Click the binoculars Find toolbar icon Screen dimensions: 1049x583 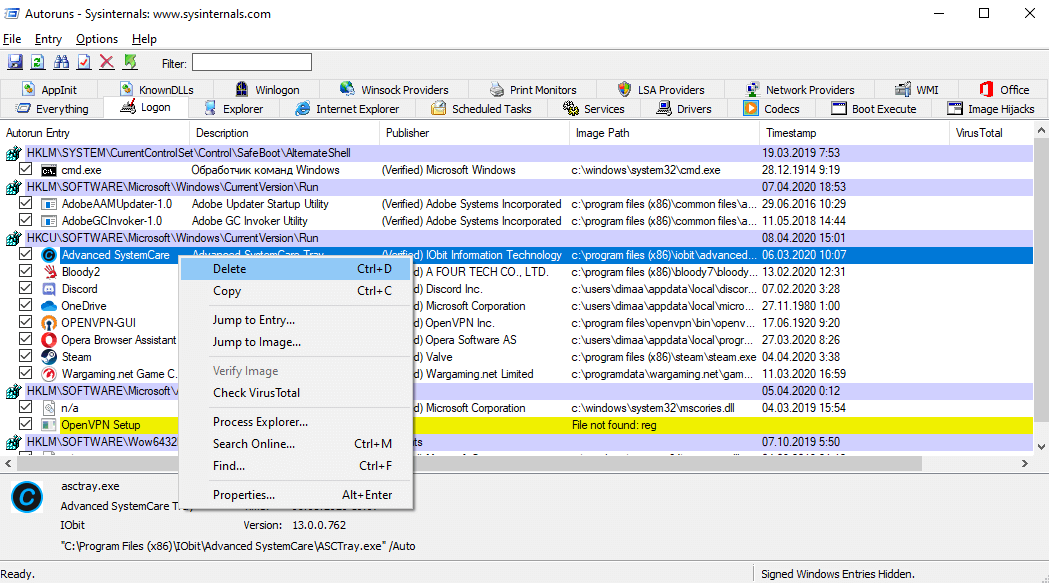(x=61, y=63)
